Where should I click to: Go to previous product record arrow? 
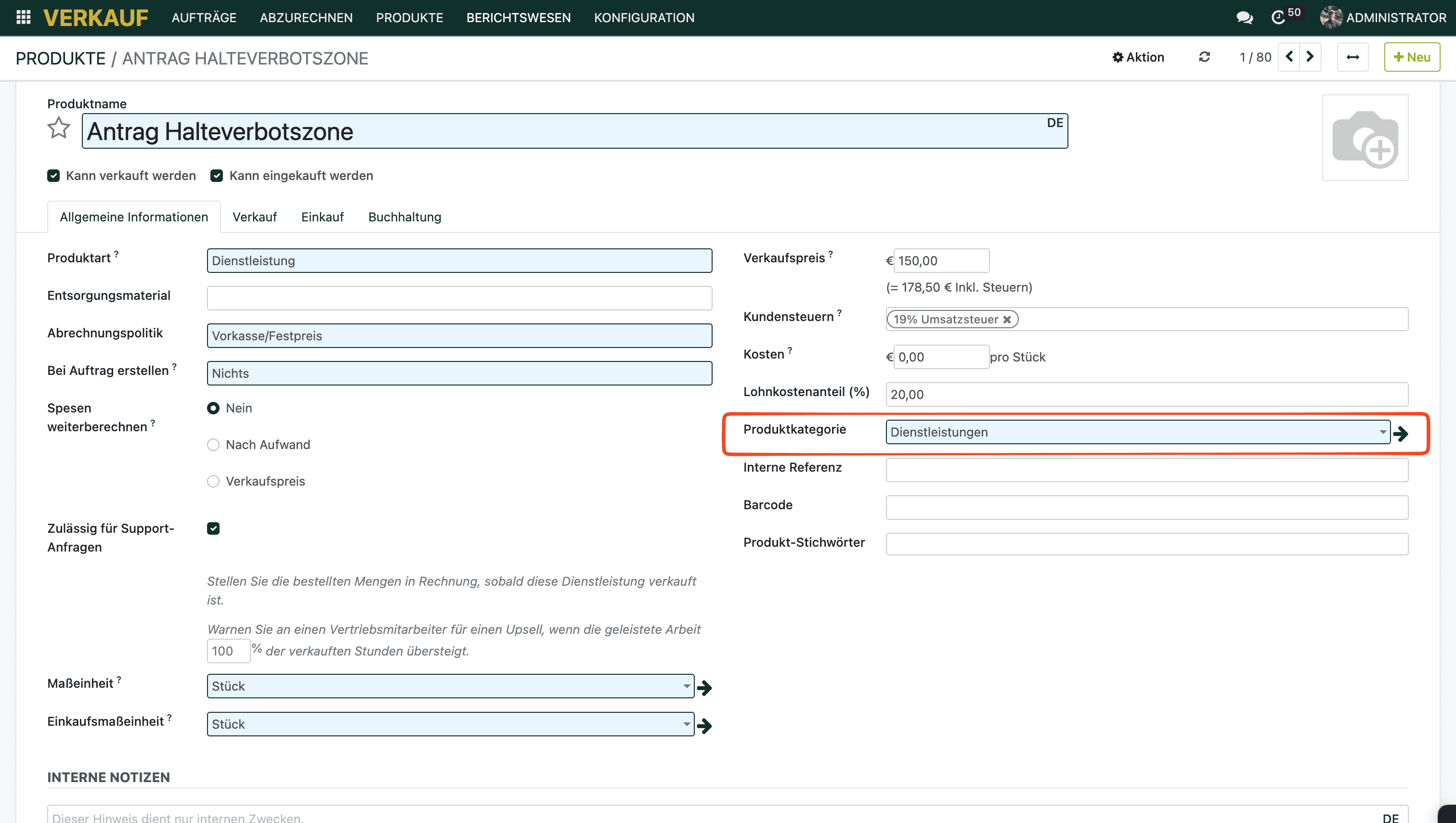tap(1289, 57)
